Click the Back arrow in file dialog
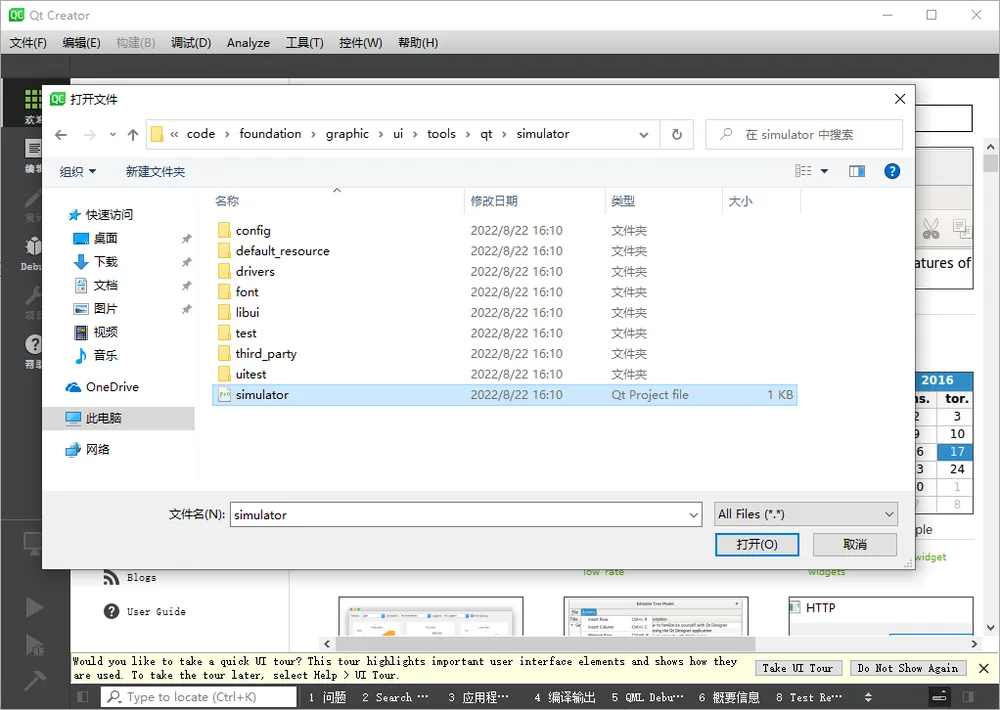Viewport: 1000px width, 710px height. coord(61,135)
